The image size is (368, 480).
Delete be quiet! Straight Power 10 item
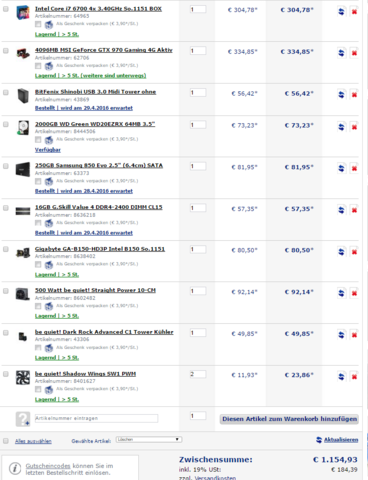(x=354, y=293)
